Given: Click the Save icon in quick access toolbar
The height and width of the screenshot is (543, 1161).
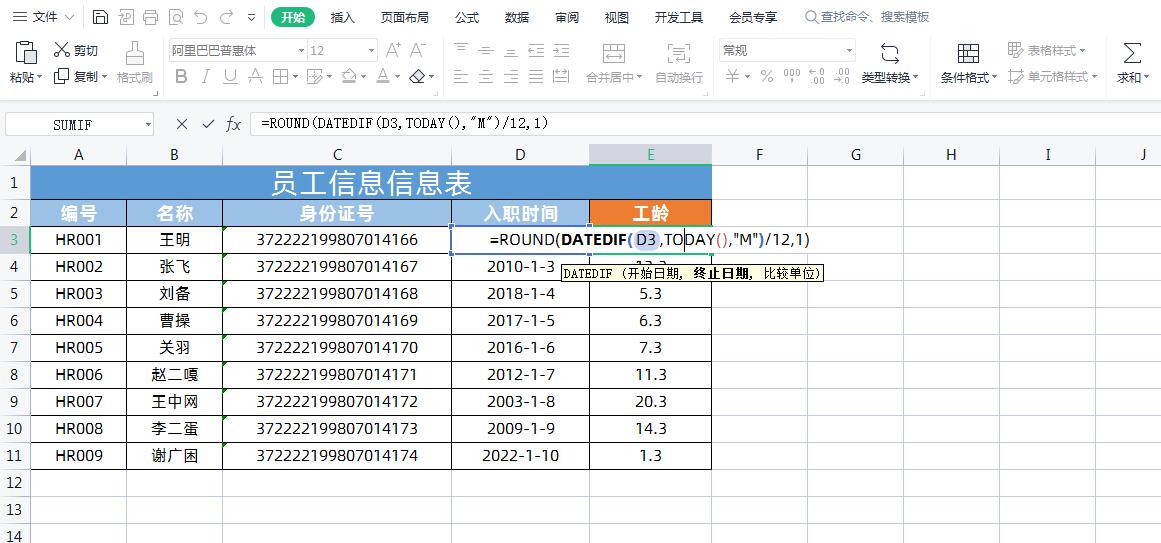Looking at the screenshot, I should [101, 17].
